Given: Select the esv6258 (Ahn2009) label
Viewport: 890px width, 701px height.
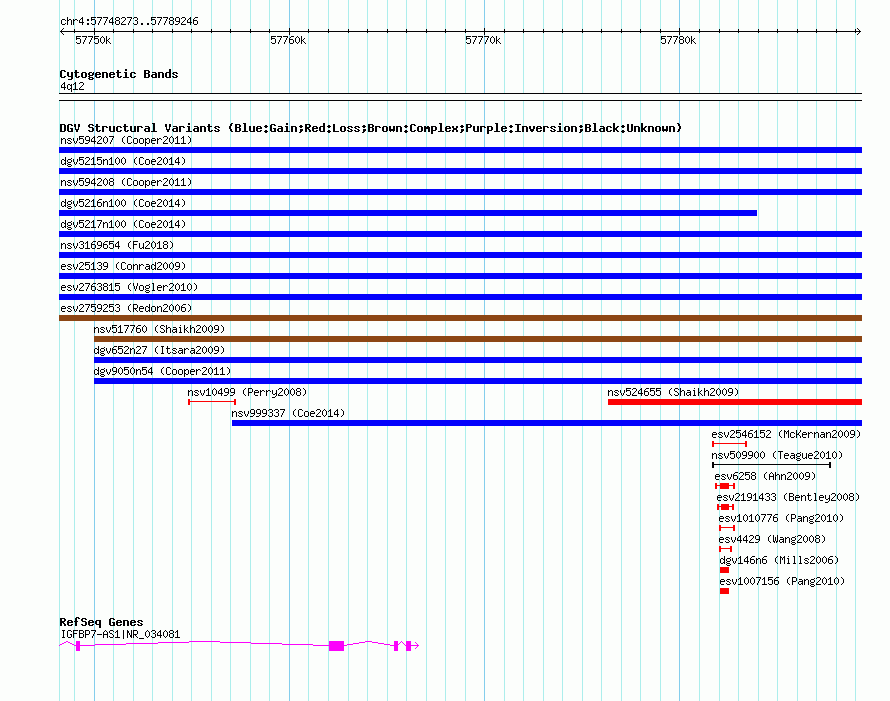Looking at the screenshot, I should [765, 476].
